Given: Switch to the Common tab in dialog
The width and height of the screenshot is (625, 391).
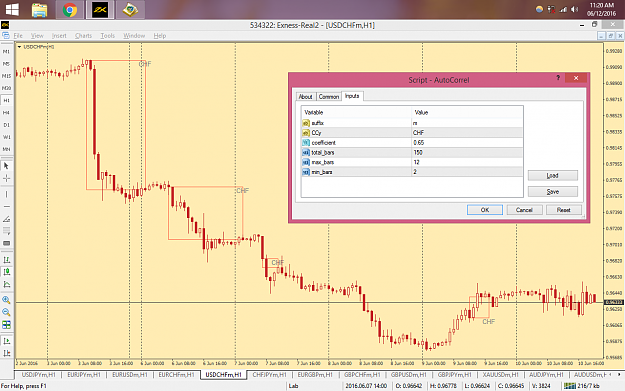Looking at the screenshot, I should (x=329, y=96).
